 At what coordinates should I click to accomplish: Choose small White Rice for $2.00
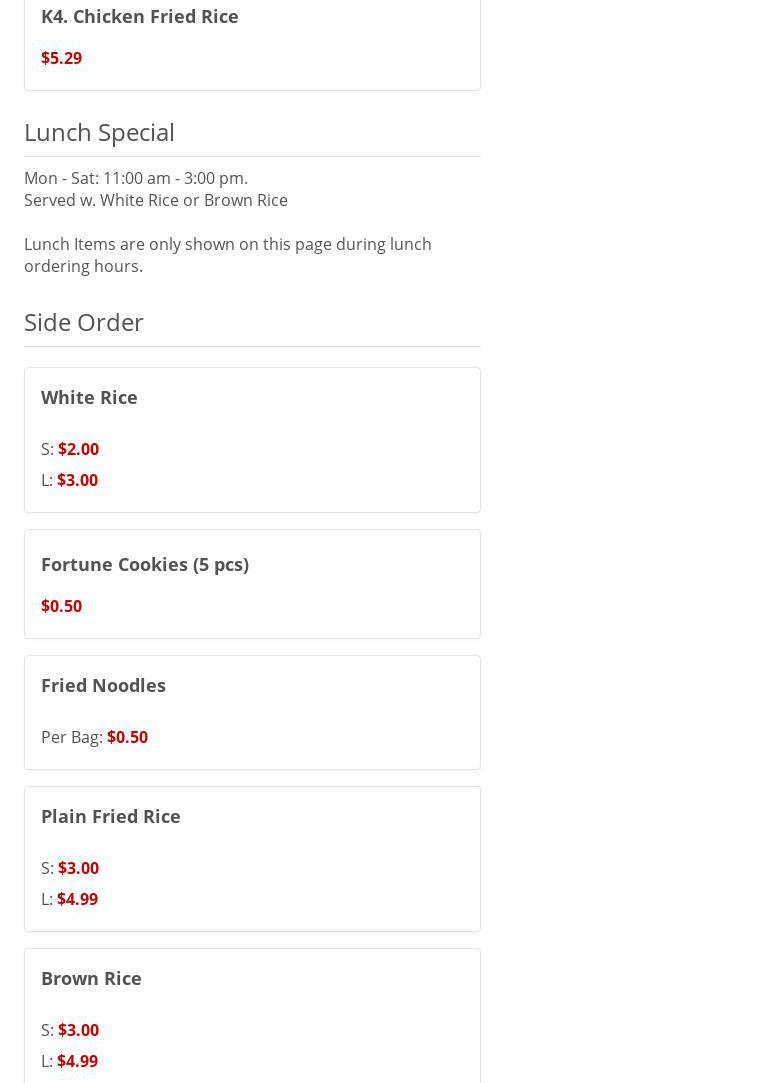78,449
